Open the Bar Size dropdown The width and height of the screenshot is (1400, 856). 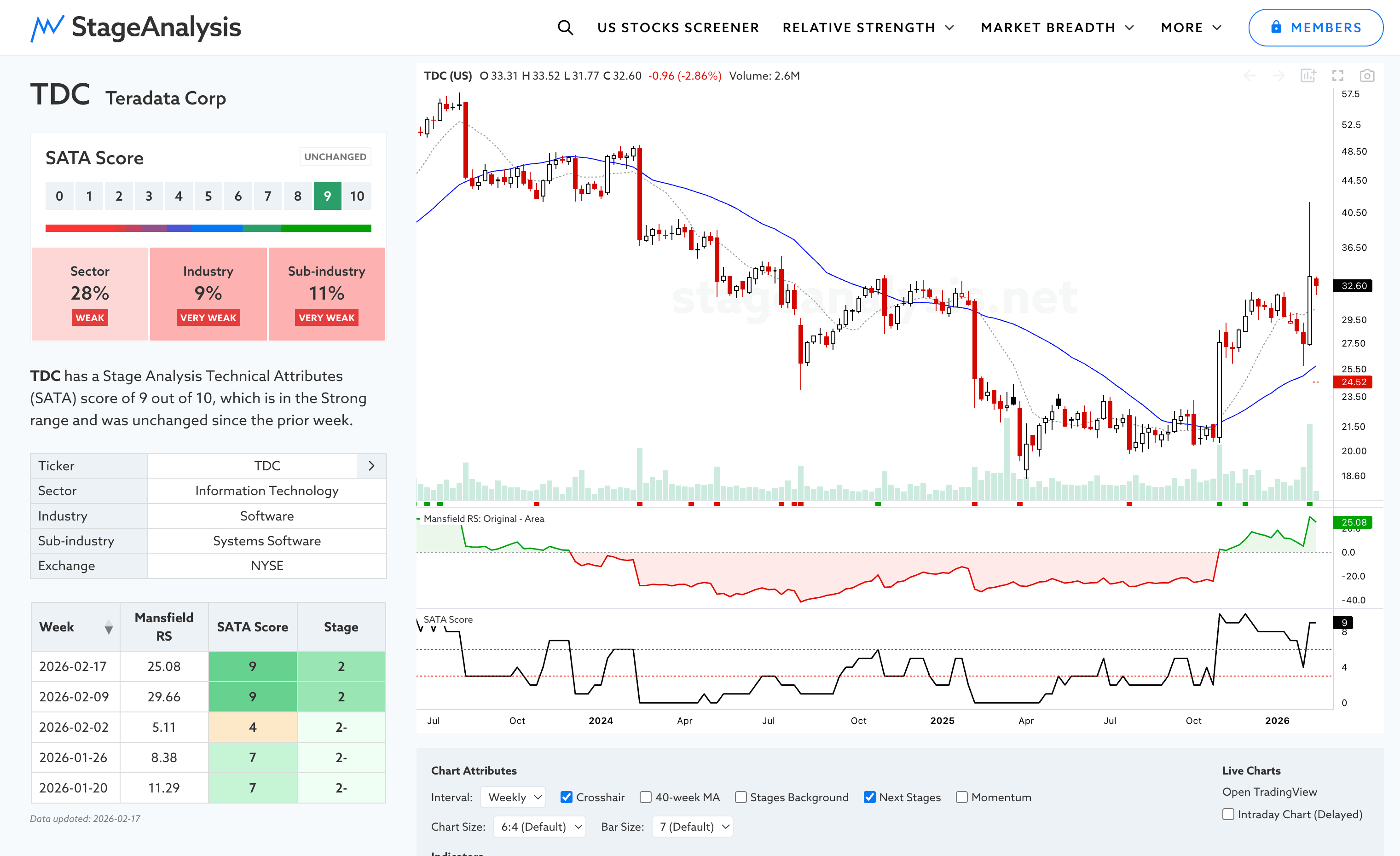693,827
